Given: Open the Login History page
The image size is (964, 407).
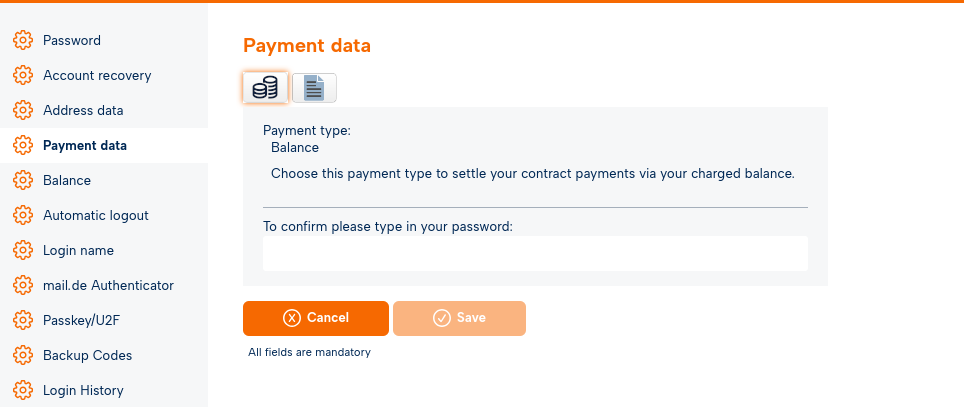Looking at the screenshot, I should 83,391.
